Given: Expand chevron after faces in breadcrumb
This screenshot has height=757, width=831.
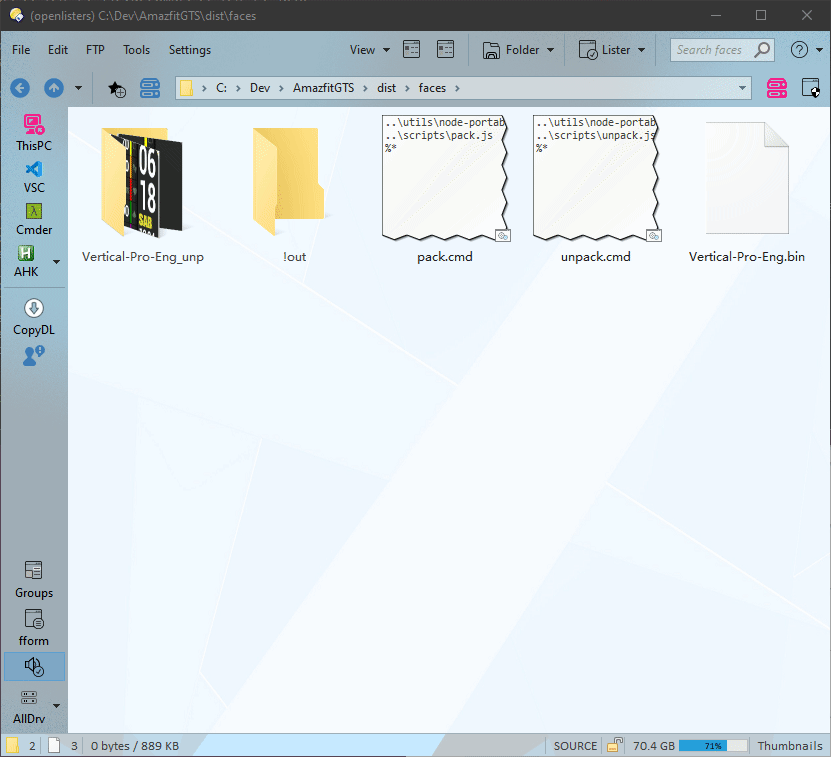Looking at the screenshot, I should click(x=457, y=88).
